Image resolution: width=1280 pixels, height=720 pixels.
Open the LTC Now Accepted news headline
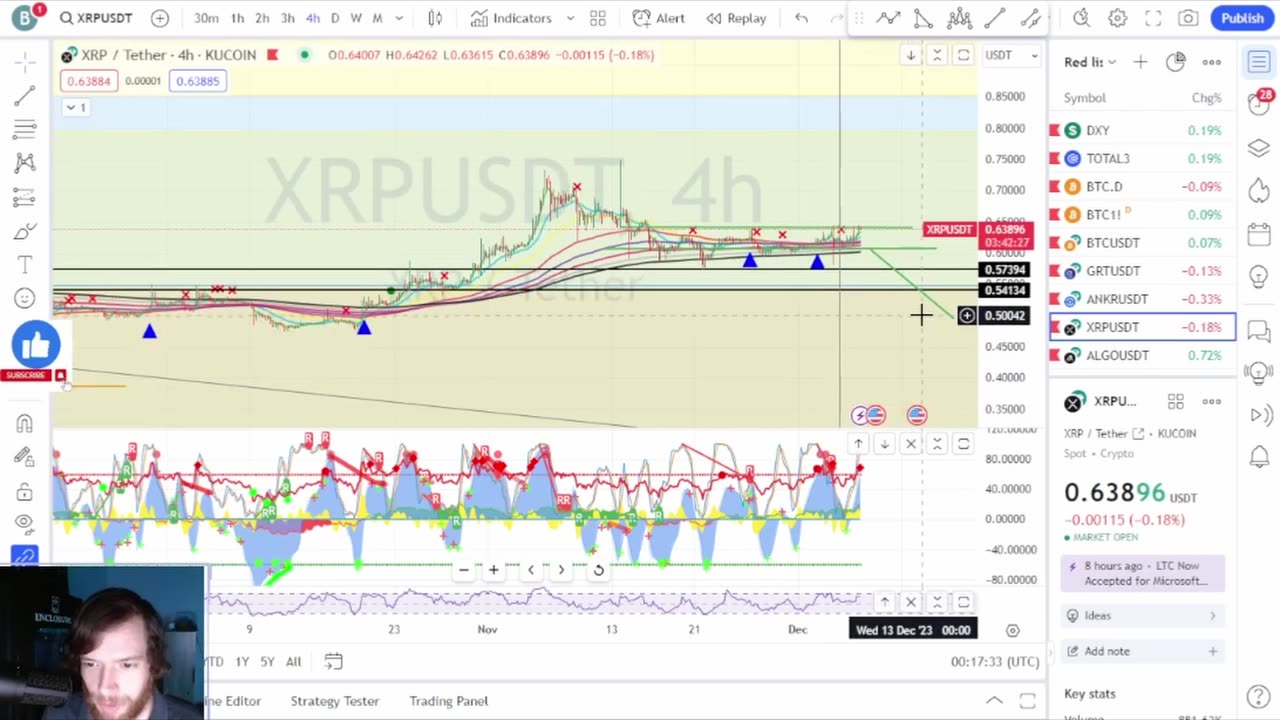point(1142,573)
